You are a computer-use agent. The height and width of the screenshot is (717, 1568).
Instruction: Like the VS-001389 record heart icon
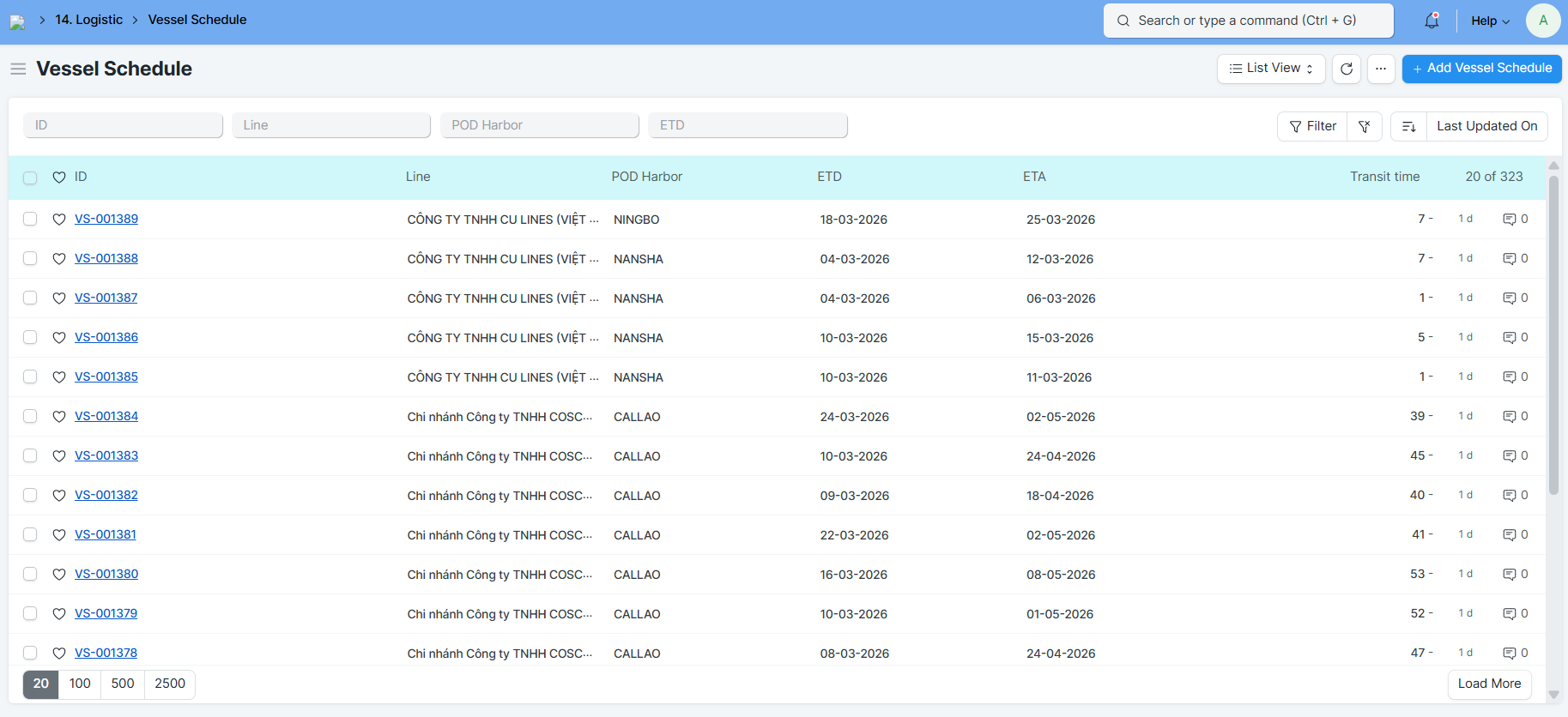point(59,220)
